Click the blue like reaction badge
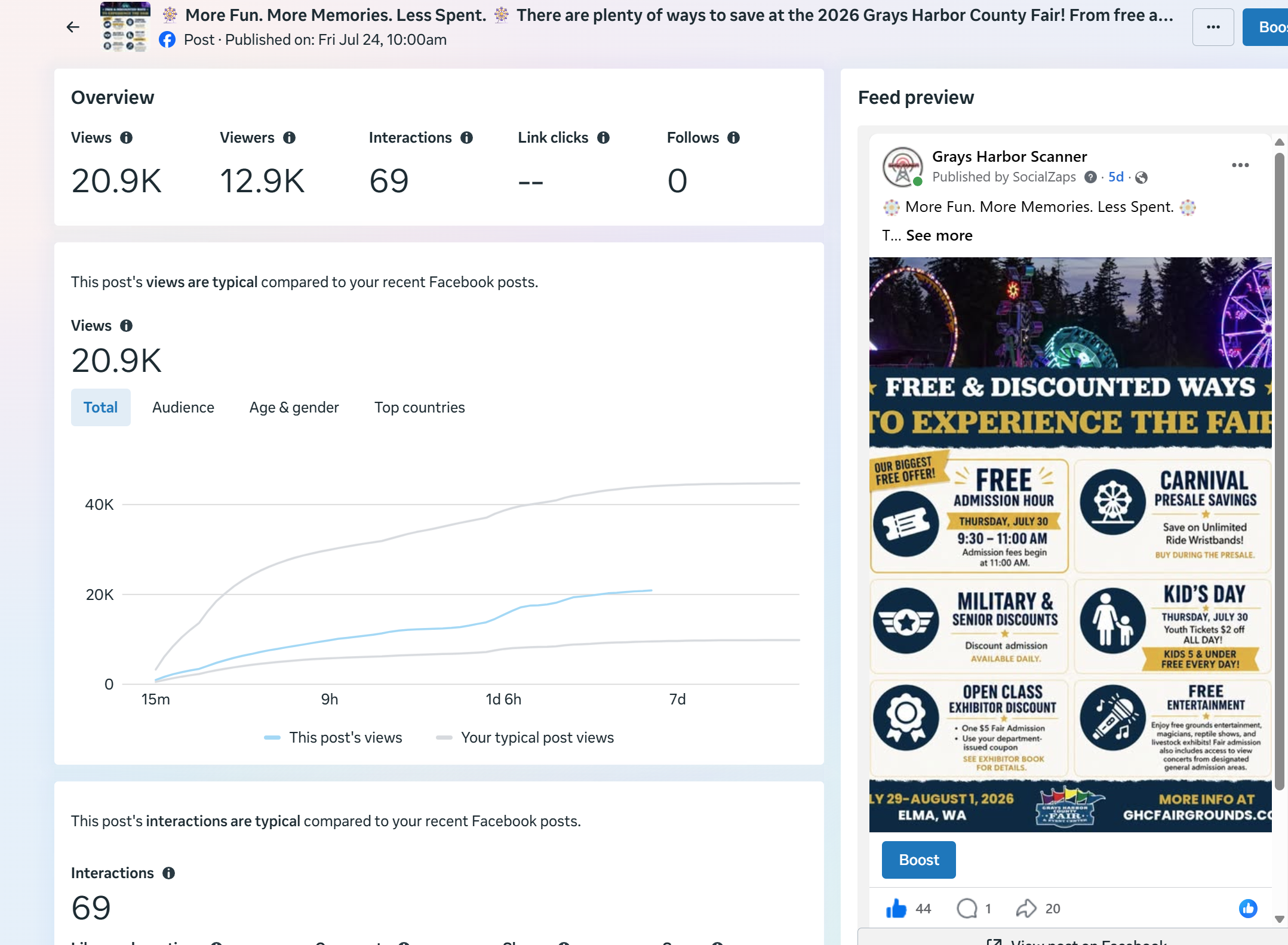 1247,909
